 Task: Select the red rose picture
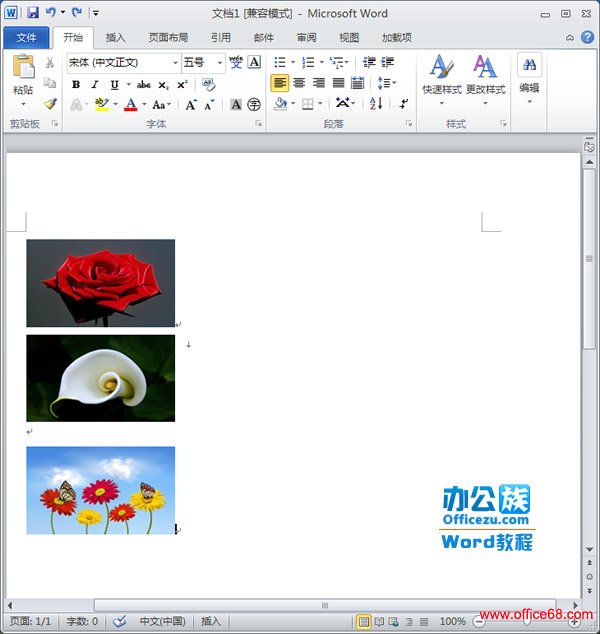pyautogui.click(x=101, y=283)
